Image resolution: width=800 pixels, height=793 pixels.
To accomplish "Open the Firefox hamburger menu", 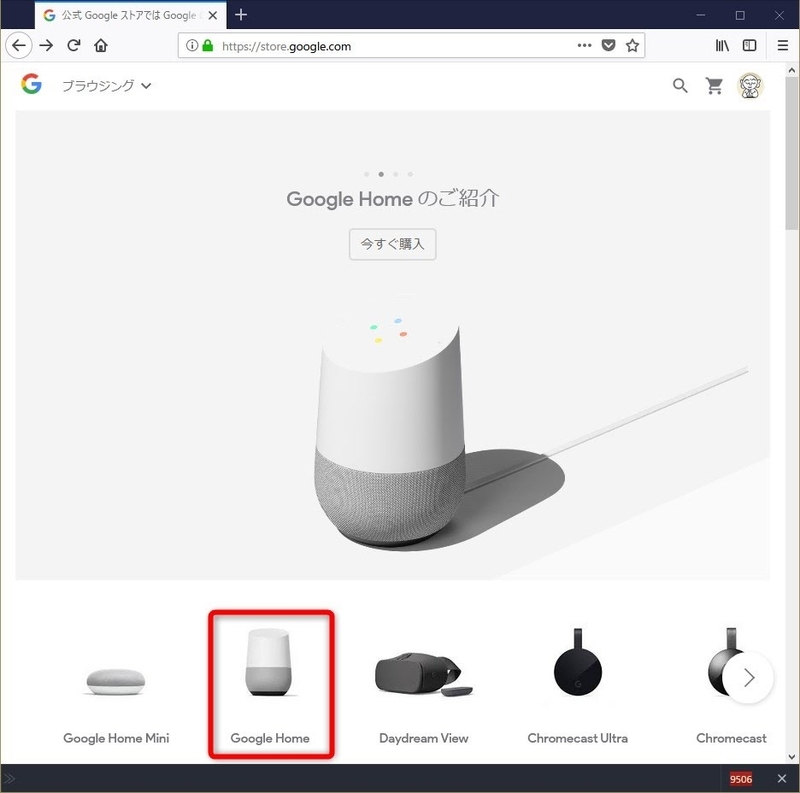I will [783, 45].
